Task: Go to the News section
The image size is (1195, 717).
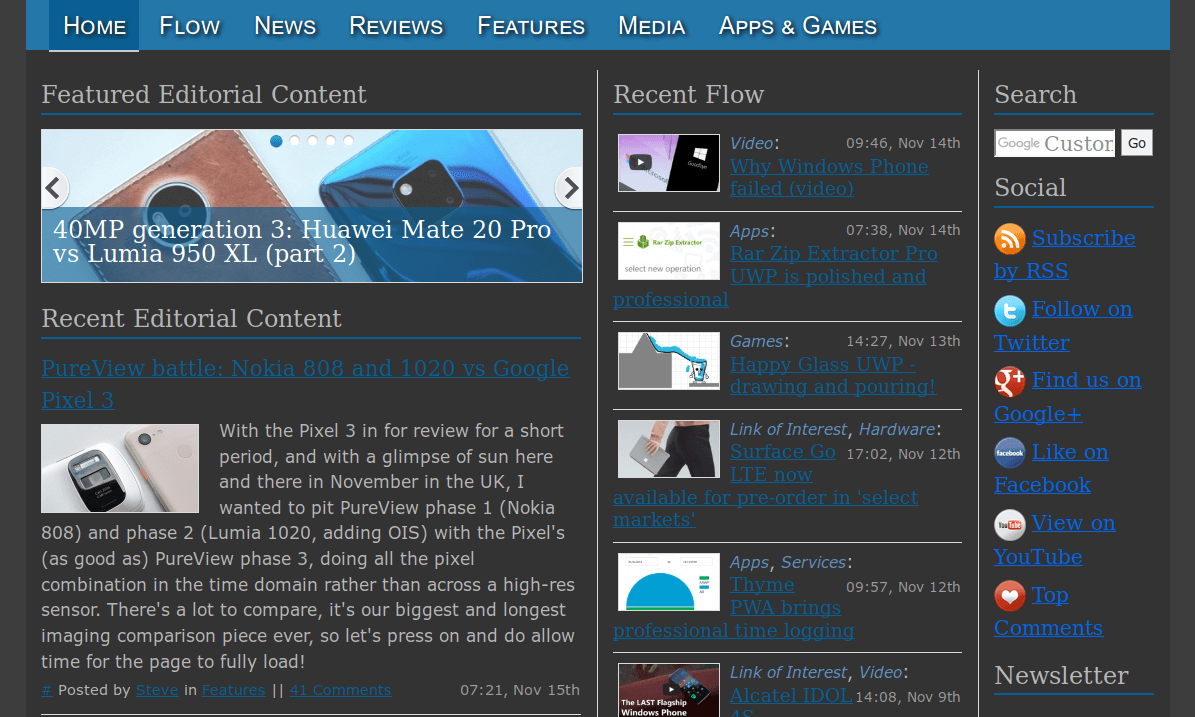Action: (x=285, y=26)
